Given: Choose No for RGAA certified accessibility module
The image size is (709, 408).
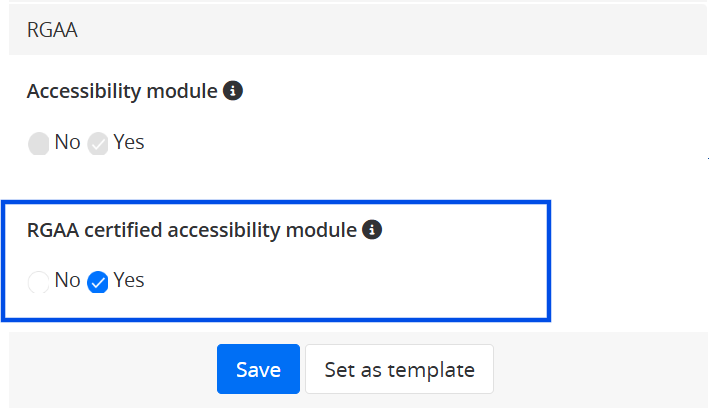Looking at the screenshot, I should pos(39,283).
